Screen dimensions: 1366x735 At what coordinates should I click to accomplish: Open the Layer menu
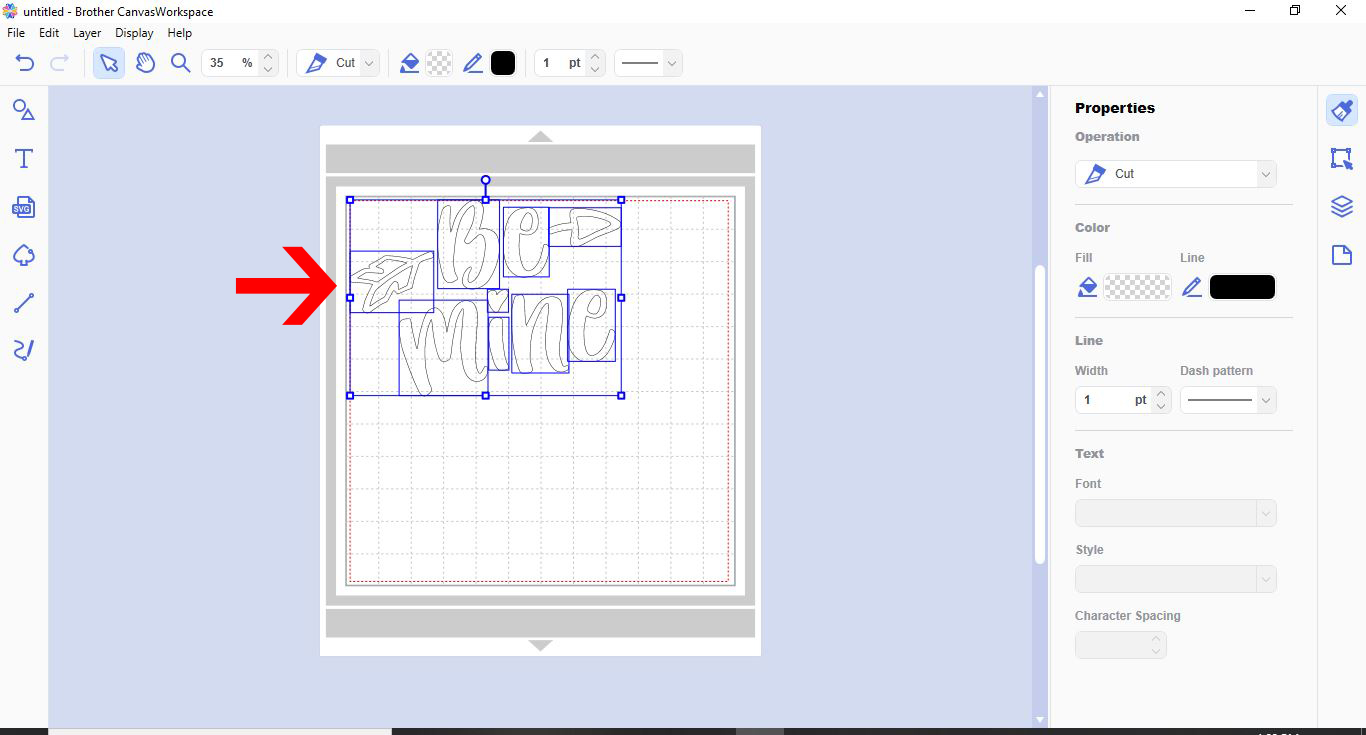(86, 32)
